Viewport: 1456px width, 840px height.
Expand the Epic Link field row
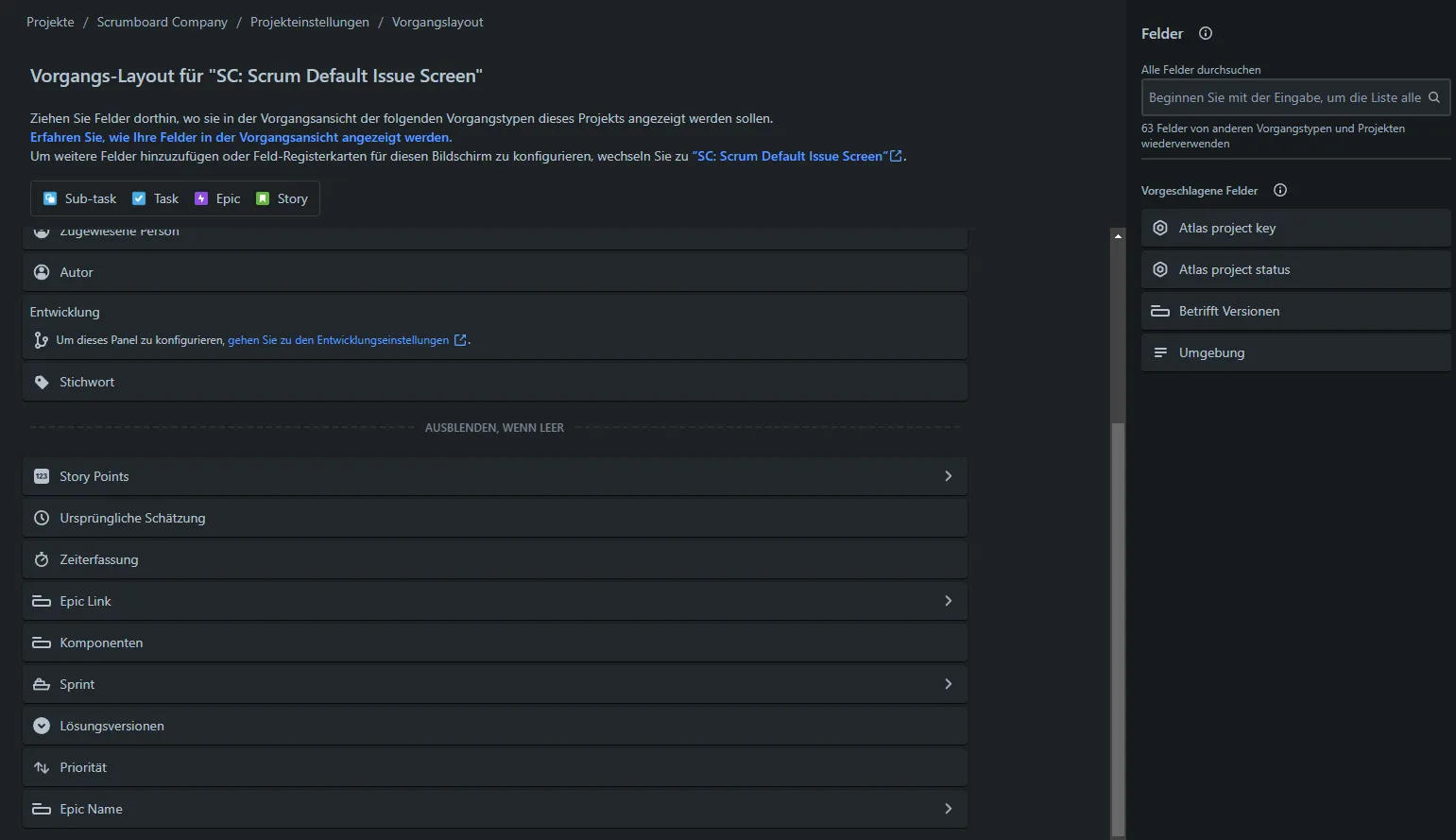[x=949, y=601]
